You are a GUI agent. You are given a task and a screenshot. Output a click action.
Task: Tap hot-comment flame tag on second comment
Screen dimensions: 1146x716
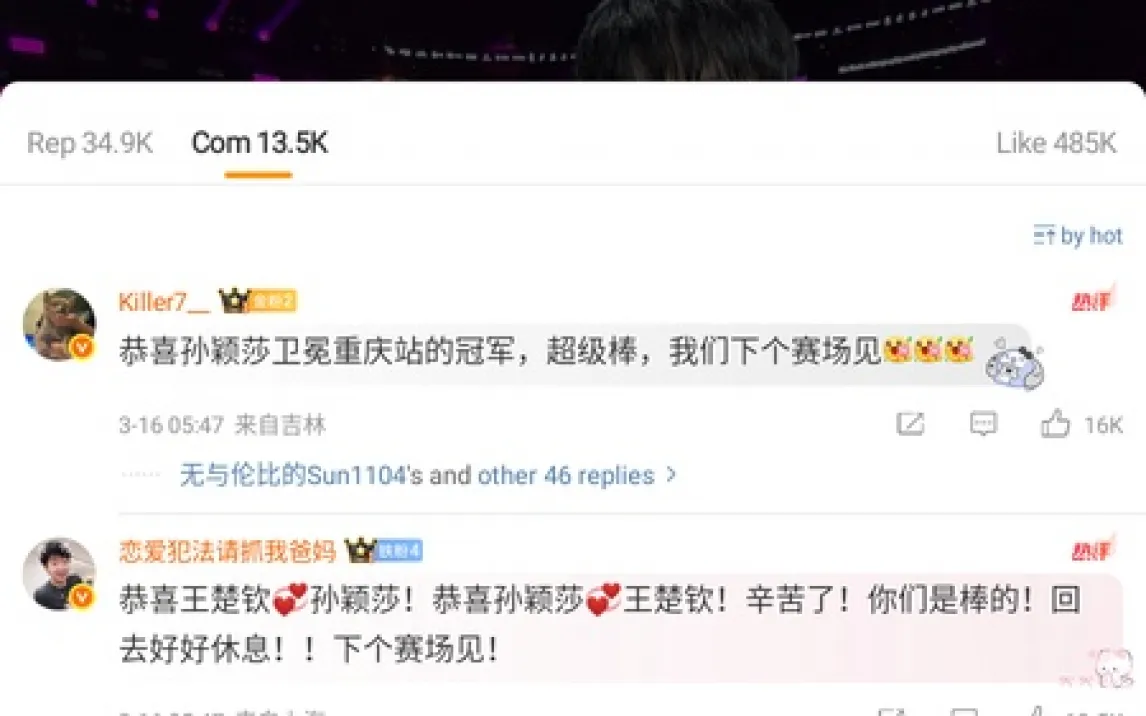[x=1093, y=549]
